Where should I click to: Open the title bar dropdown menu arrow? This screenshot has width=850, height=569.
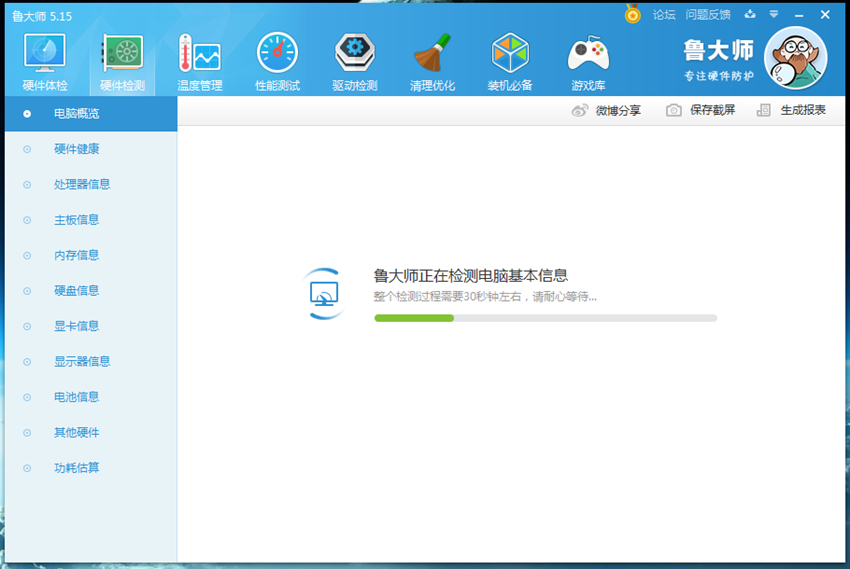point(774,15)
